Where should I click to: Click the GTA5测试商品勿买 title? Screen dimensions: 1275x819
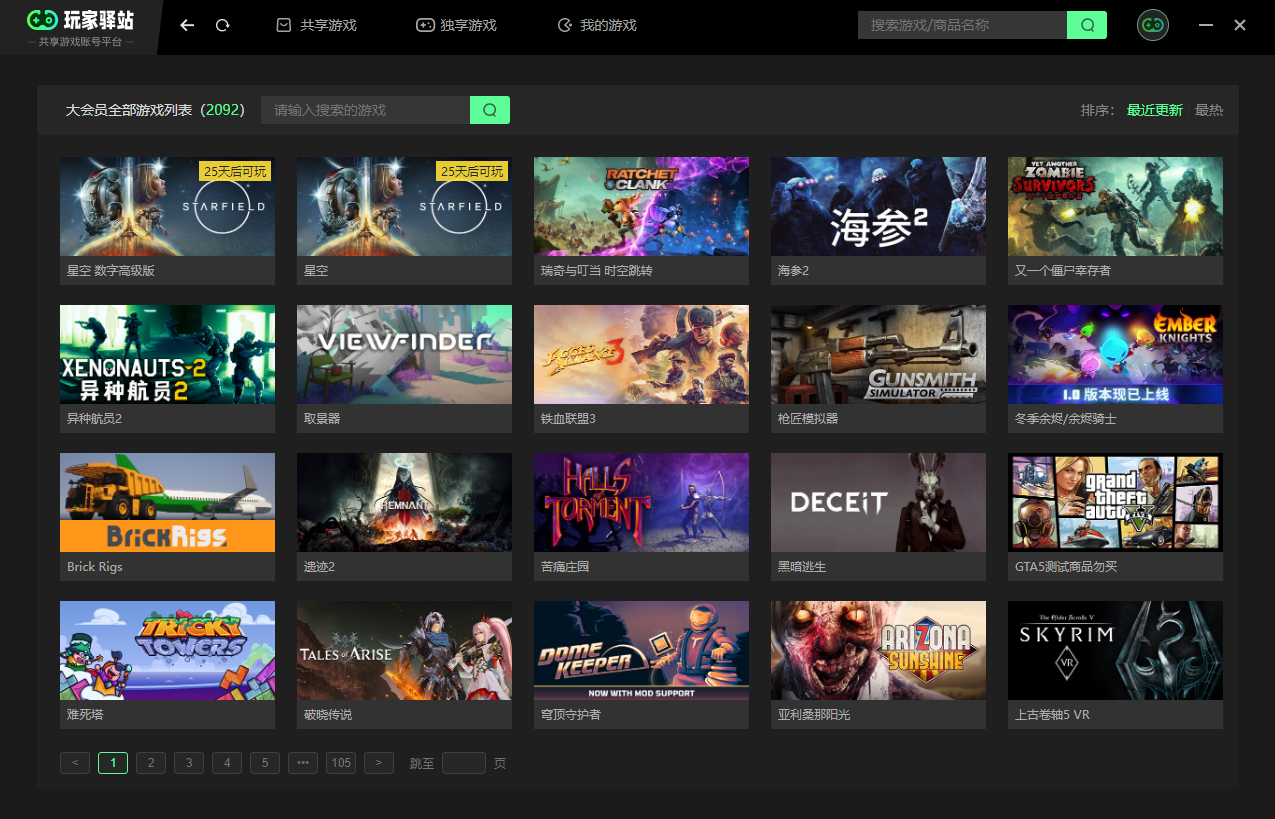[1066, 567]
